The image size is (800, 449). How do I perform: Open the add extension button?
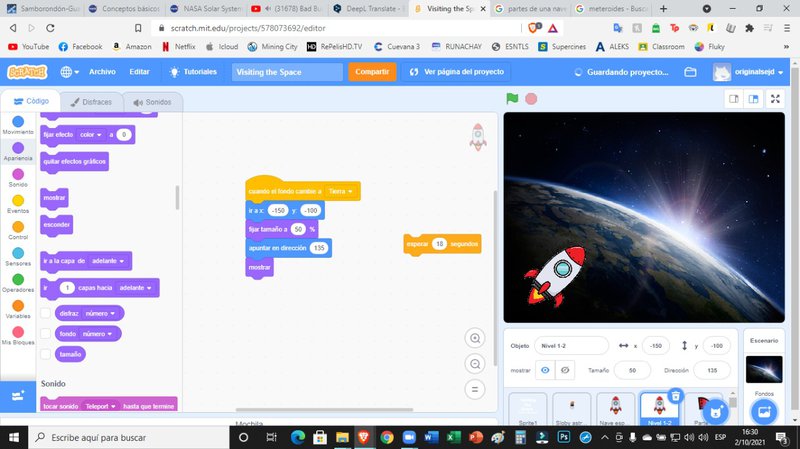click(x=18, y=396)
